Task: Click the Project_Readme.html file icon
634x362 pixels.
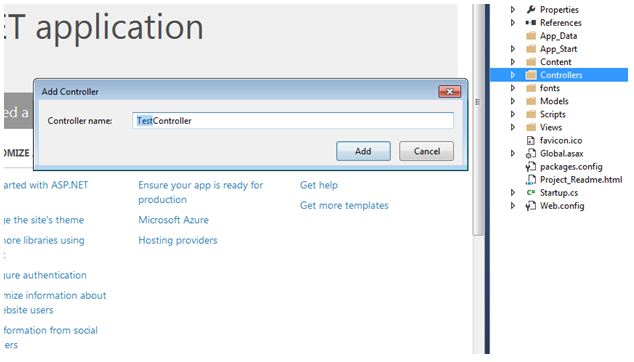Action: (530, 180)
